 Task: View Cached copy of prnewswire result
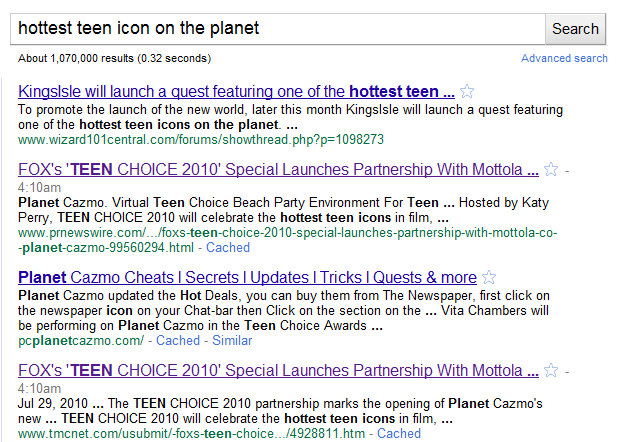click(x=228, y=247)
